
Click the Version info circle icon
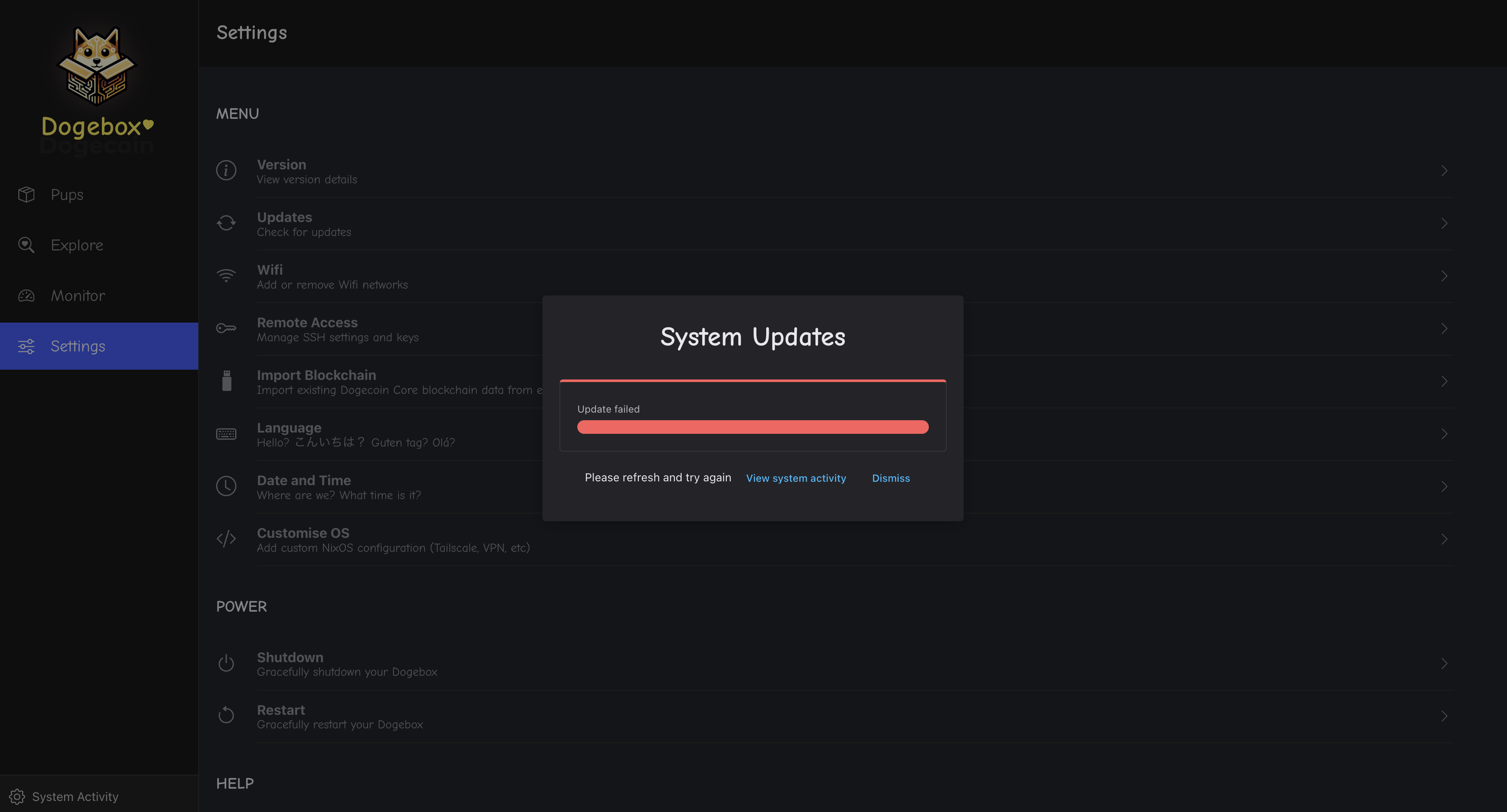[x=226, y=170]
